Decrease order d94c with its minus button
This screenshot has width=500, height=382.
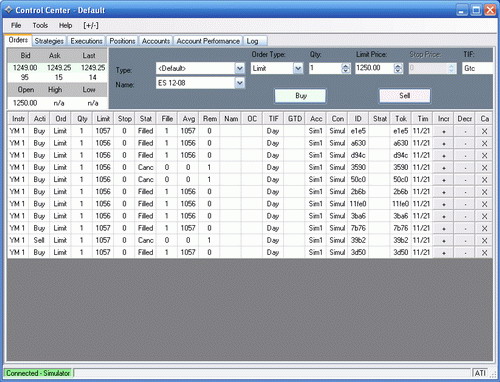point(465,156)
